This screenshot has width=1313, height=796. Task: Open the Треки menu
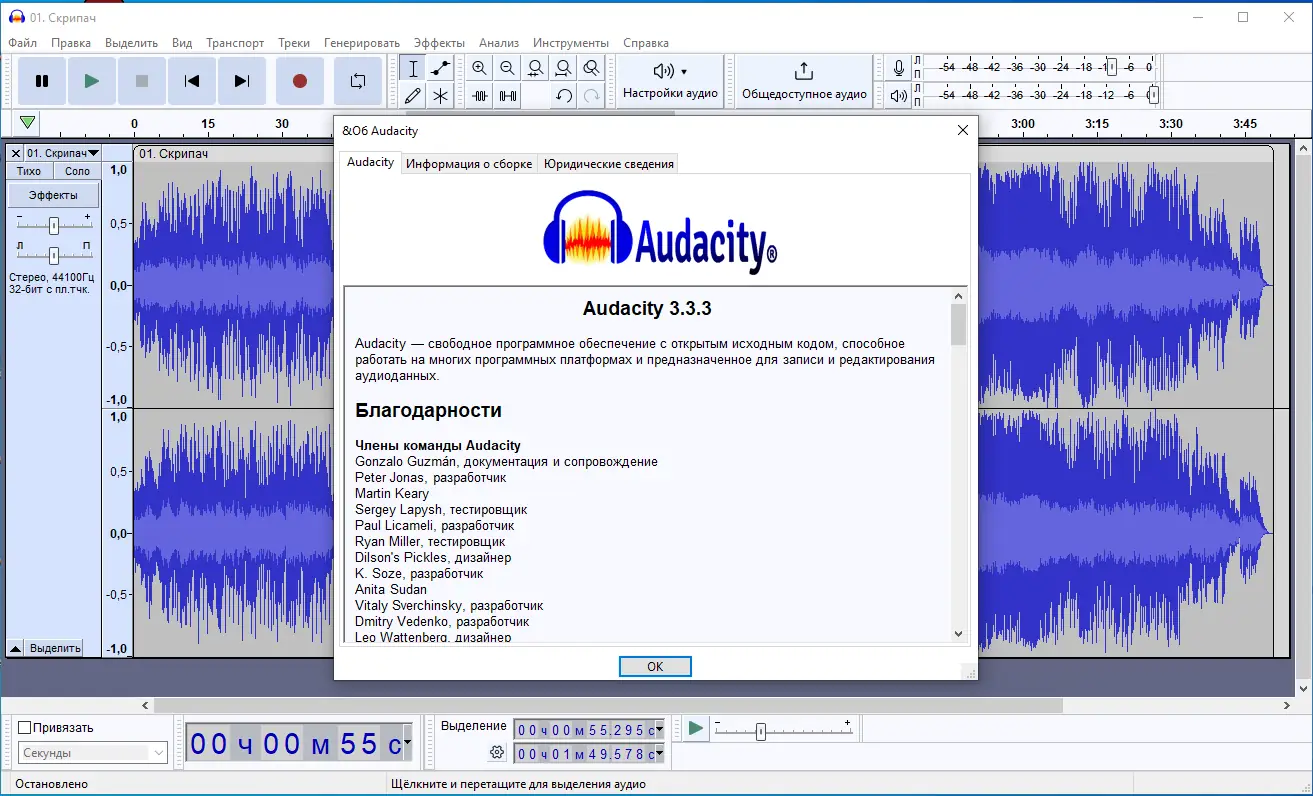click(294, 43)
